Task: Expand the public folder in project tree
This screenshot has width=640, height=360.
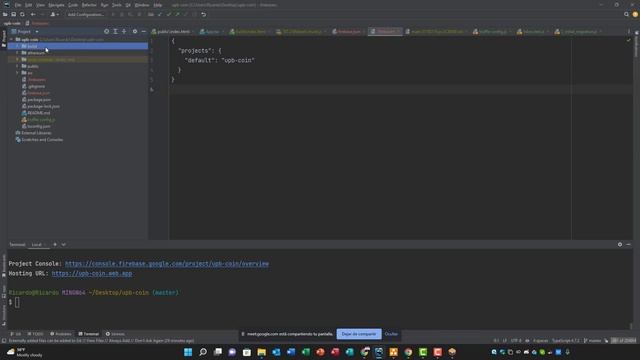Action: click(17, 66)
